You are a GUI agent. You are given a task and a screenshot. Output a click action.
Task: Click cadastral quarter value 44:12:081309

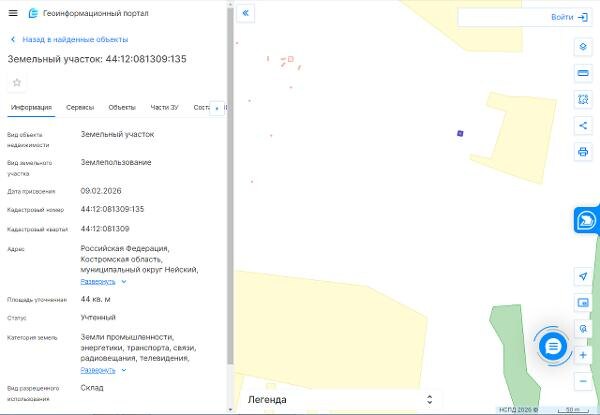click(105, 229)
